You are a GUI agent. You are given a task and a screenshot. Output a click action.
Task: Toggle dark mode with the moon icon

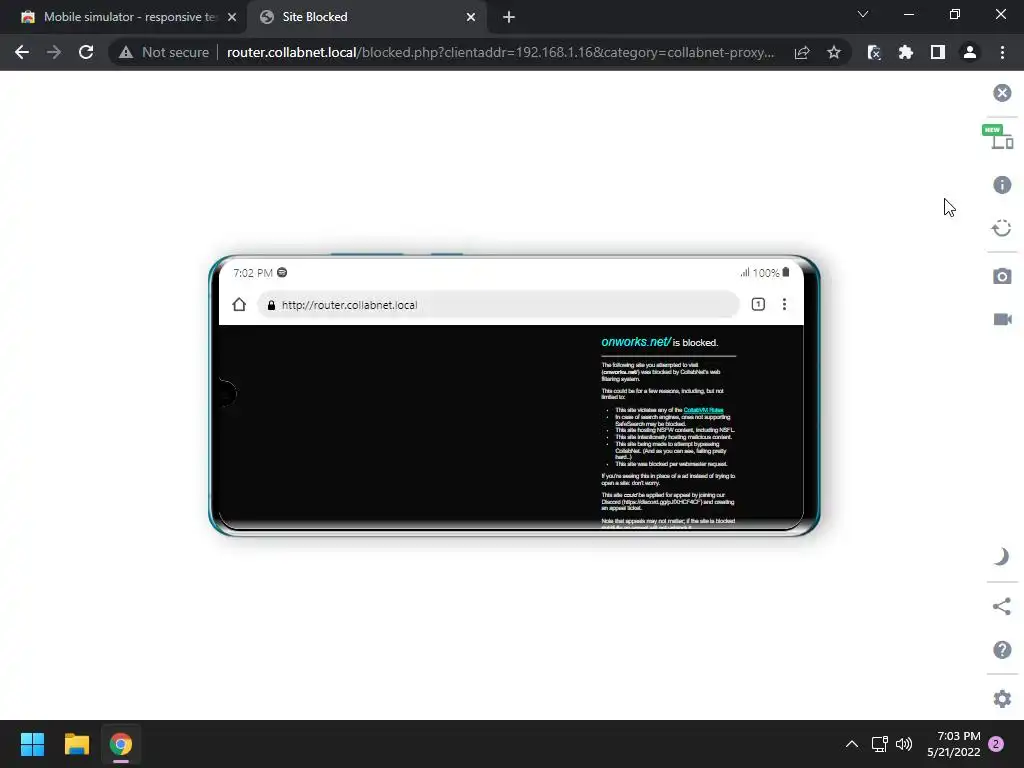(1002, 557)
